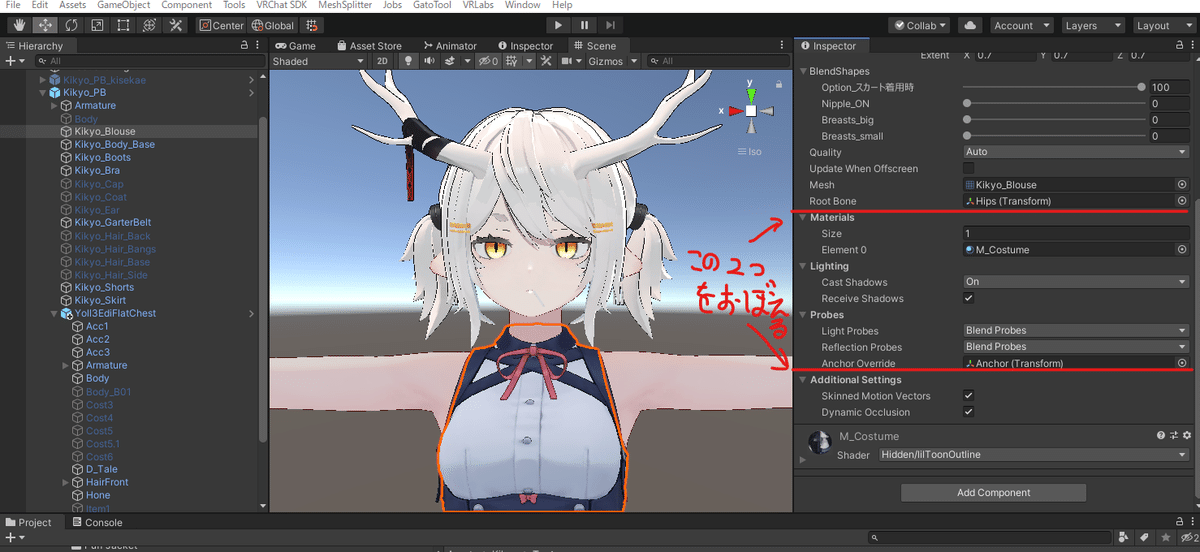Switch to the Asset Store tab
This screenshot has width=1200, height=552.
(x=369, y=45)
